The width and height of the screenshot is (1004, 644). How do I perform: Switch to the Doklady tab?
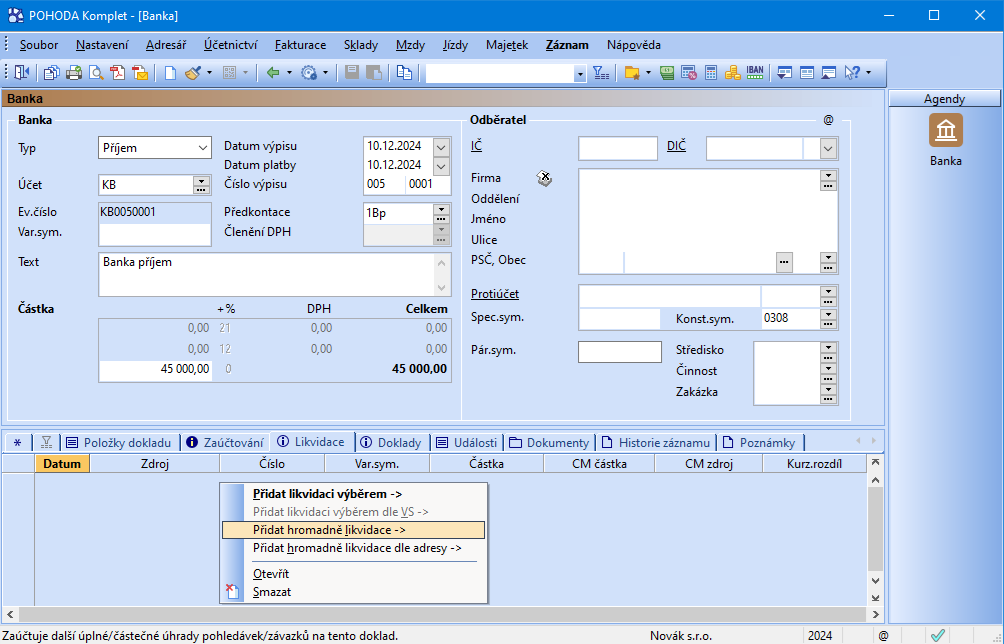[391, 442]
